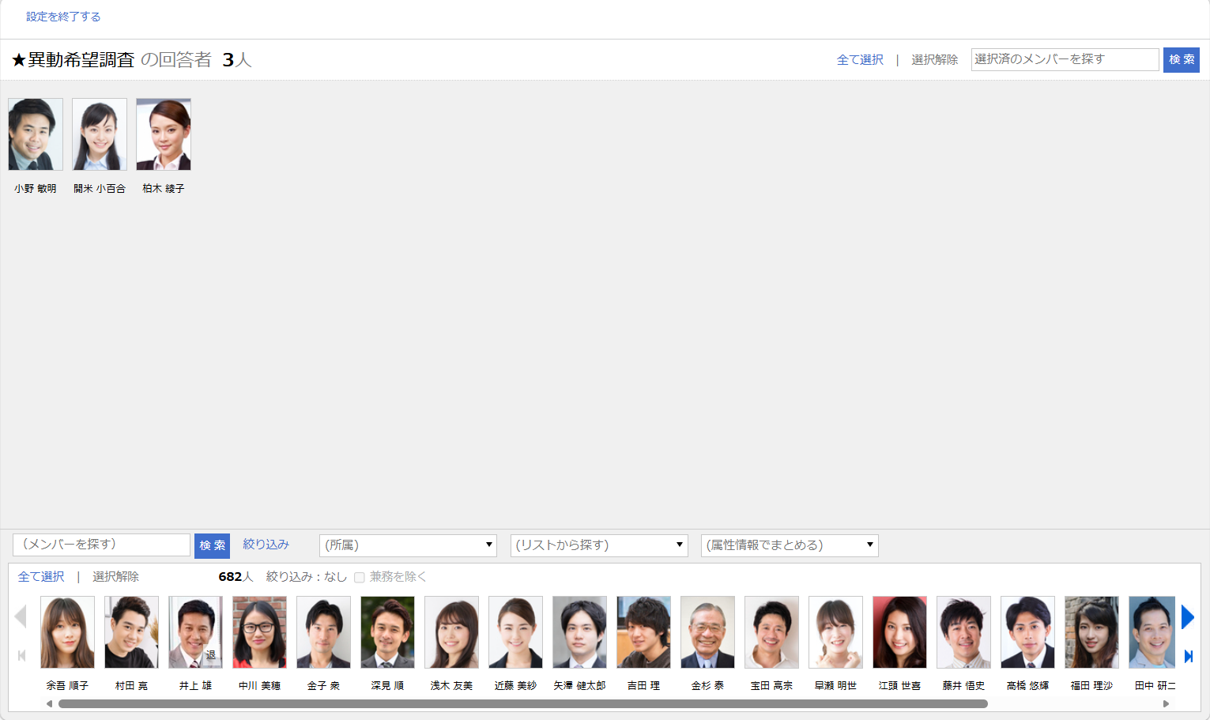Select respondent 開米 小百合 photo
Viewport: 1210px width, 720px height.
pos(100,134)
